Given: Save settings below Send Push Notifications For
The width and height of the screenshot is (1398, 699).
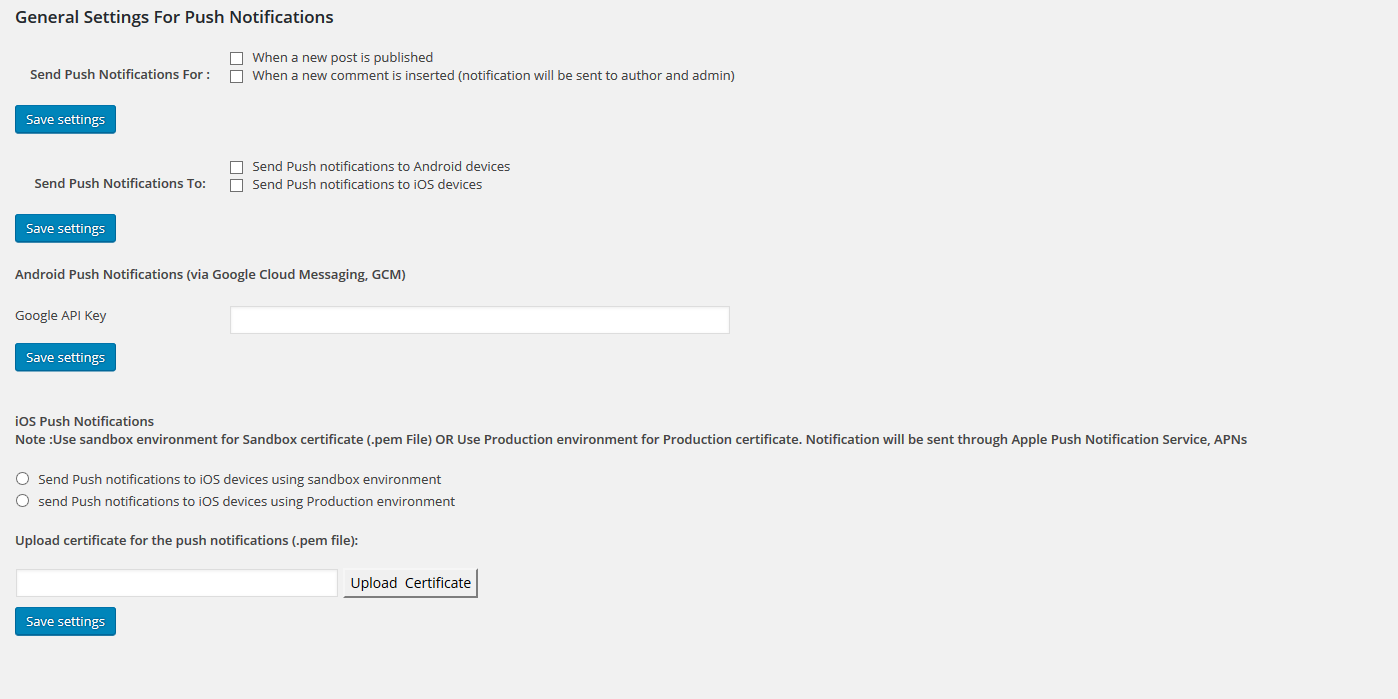Looking at the screenshot, I should (65, 119).
